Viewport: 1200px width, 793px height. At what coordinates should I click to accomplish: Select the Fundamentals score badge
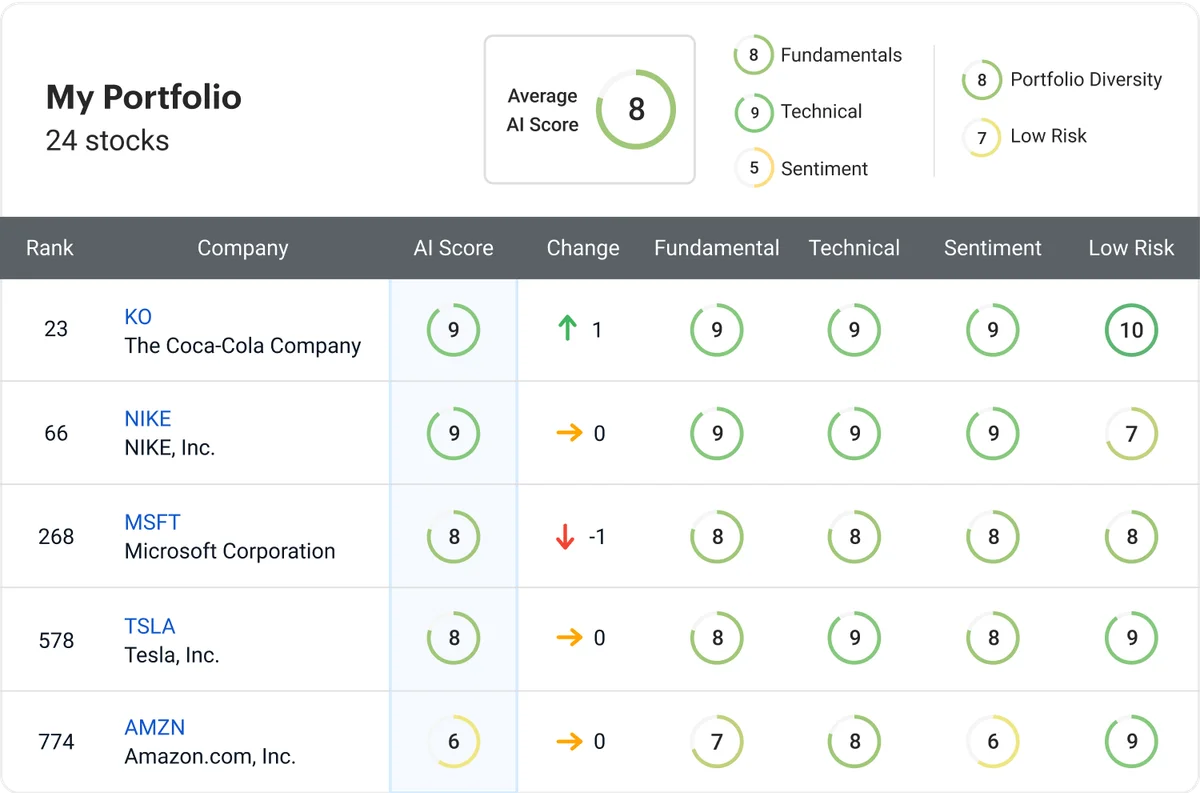pyautogui.click(x=753, y=55)
